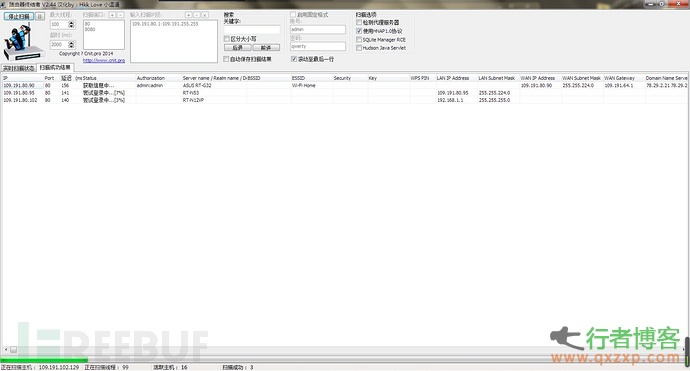The image size is (690, 371).
Task: Switch to the realtime scan status tab
Action: tap(18, 68)
